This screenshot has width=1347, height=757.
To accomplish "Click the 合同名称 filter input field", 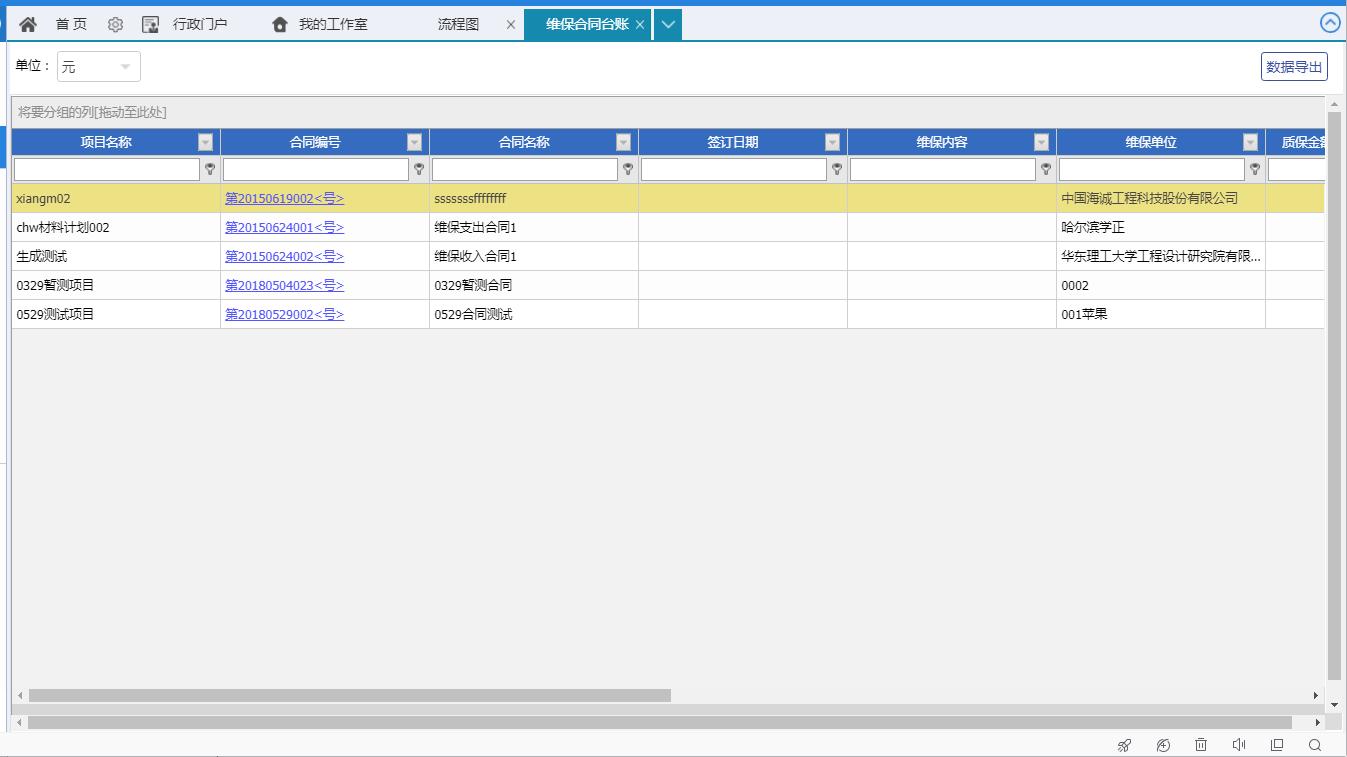I will pos(524,170).
